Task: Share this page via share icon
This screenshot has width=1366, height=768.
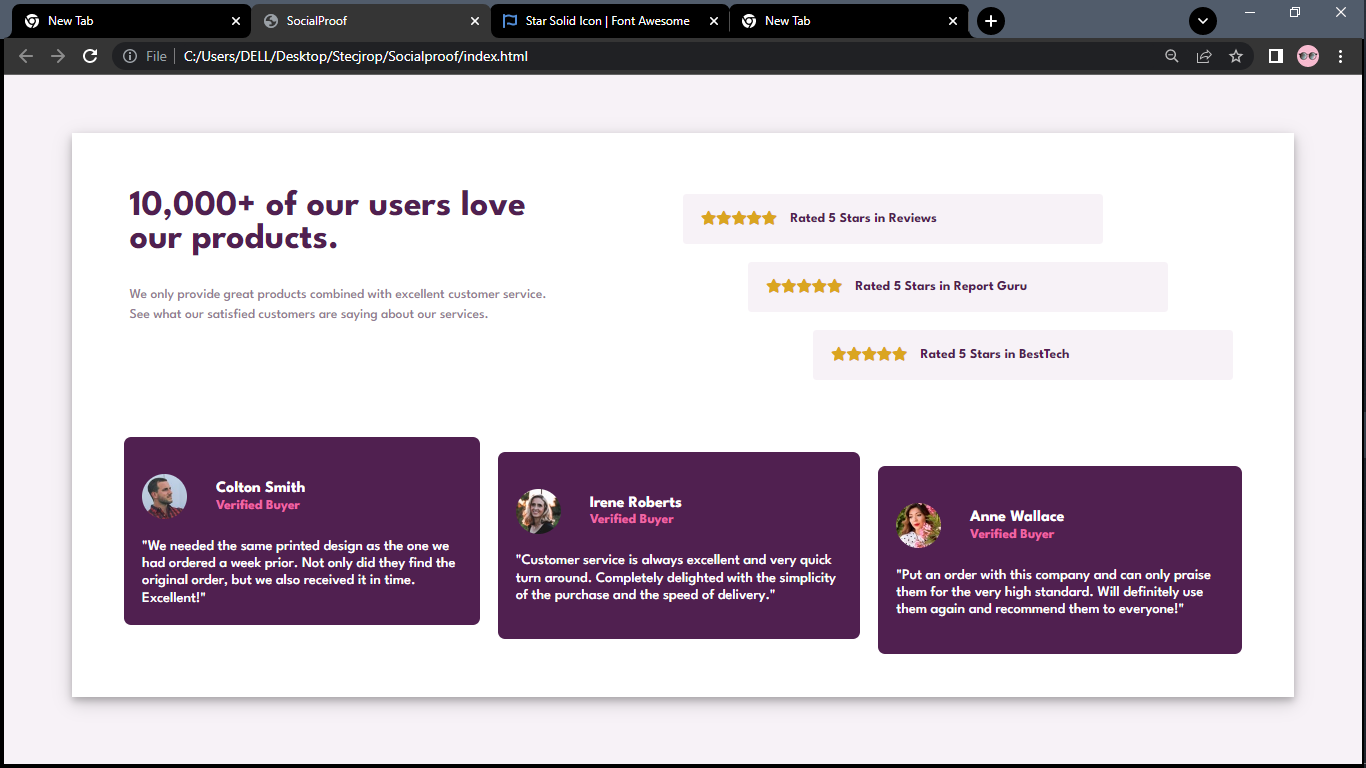Action: click(x=1204, y=56)
